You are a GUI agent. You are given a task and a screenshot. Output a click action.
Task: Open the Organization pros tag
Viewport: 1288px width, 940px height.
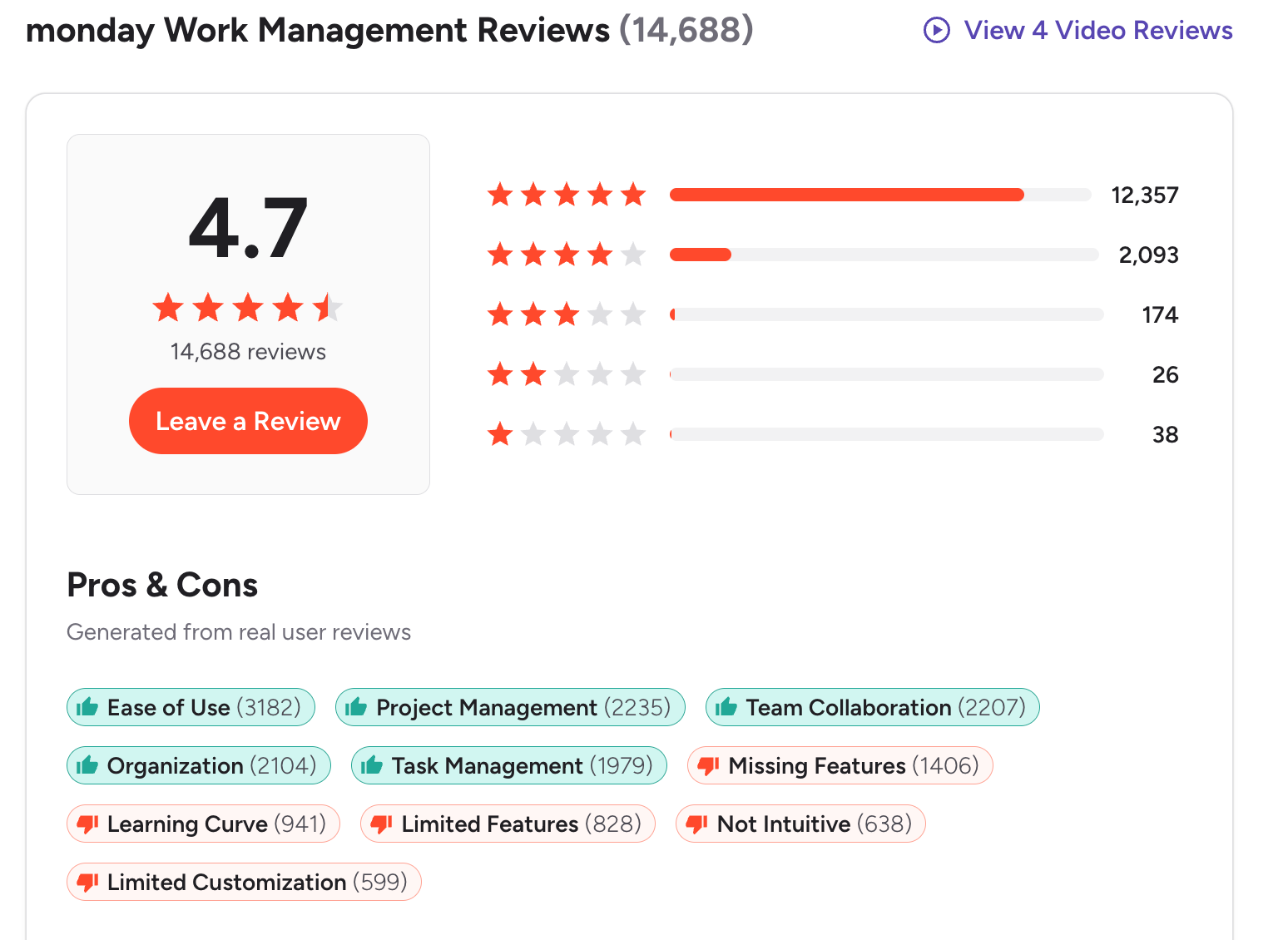pyautogui.click(x=198, y=764)
